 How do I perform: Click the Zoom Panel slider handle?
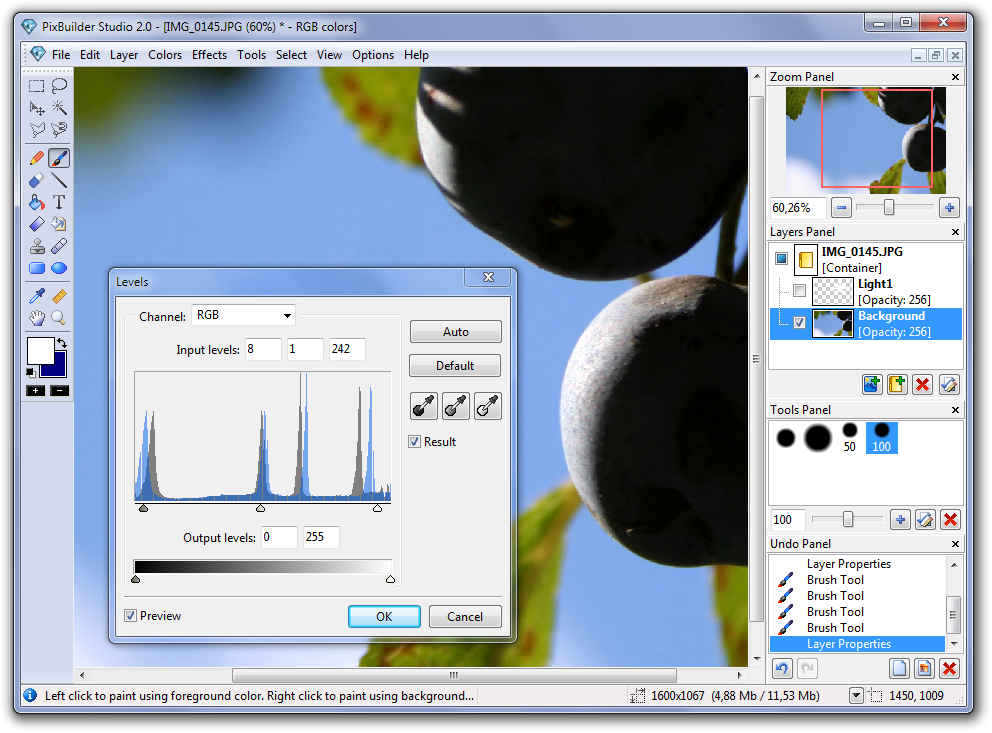point(888,207)
